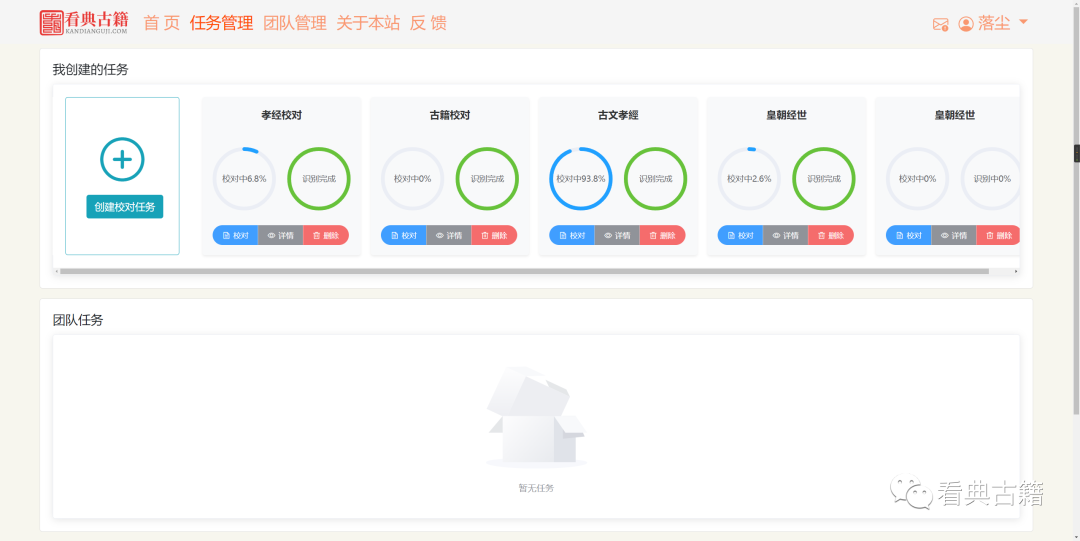
Task: Click the plus circle icon to add task
Action: pyautogui.click(x=123, y=159)
